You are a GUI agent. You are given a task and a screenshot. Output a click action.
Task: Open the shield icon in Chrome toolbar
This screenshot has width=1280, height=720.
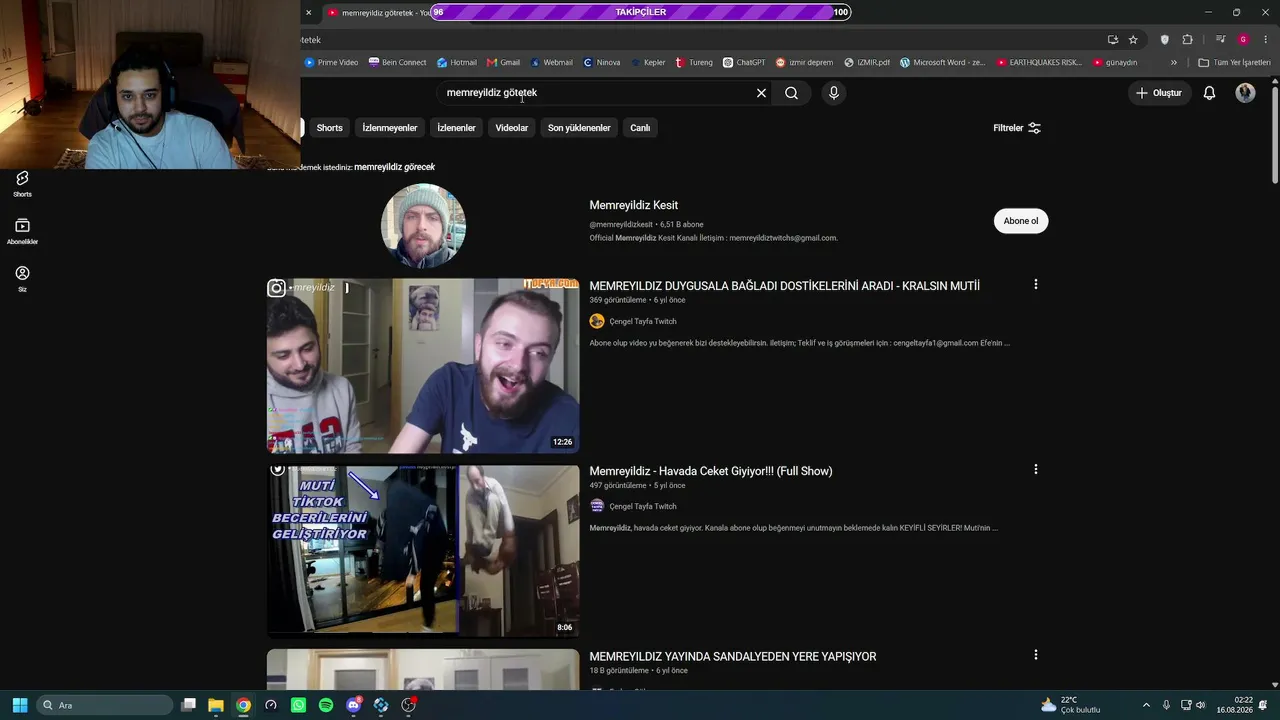1164,40
